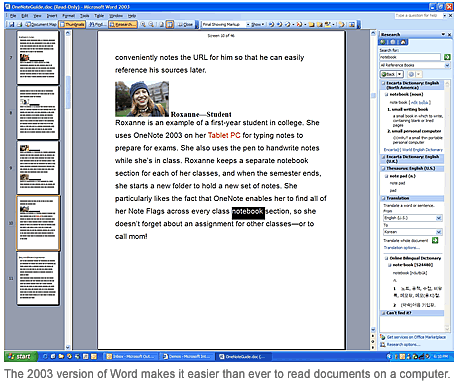Click the Reject Change icon
Image resolution: width=461 pixels, height=383 pixels.
(299, 24)
